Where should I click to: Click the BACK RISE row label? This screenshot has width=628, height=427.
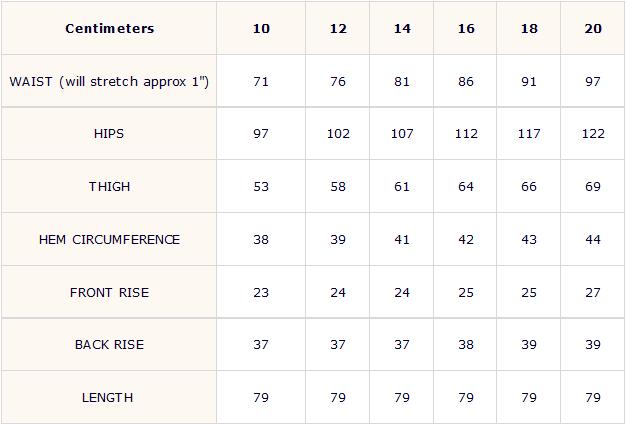click(x=109, y=344)
